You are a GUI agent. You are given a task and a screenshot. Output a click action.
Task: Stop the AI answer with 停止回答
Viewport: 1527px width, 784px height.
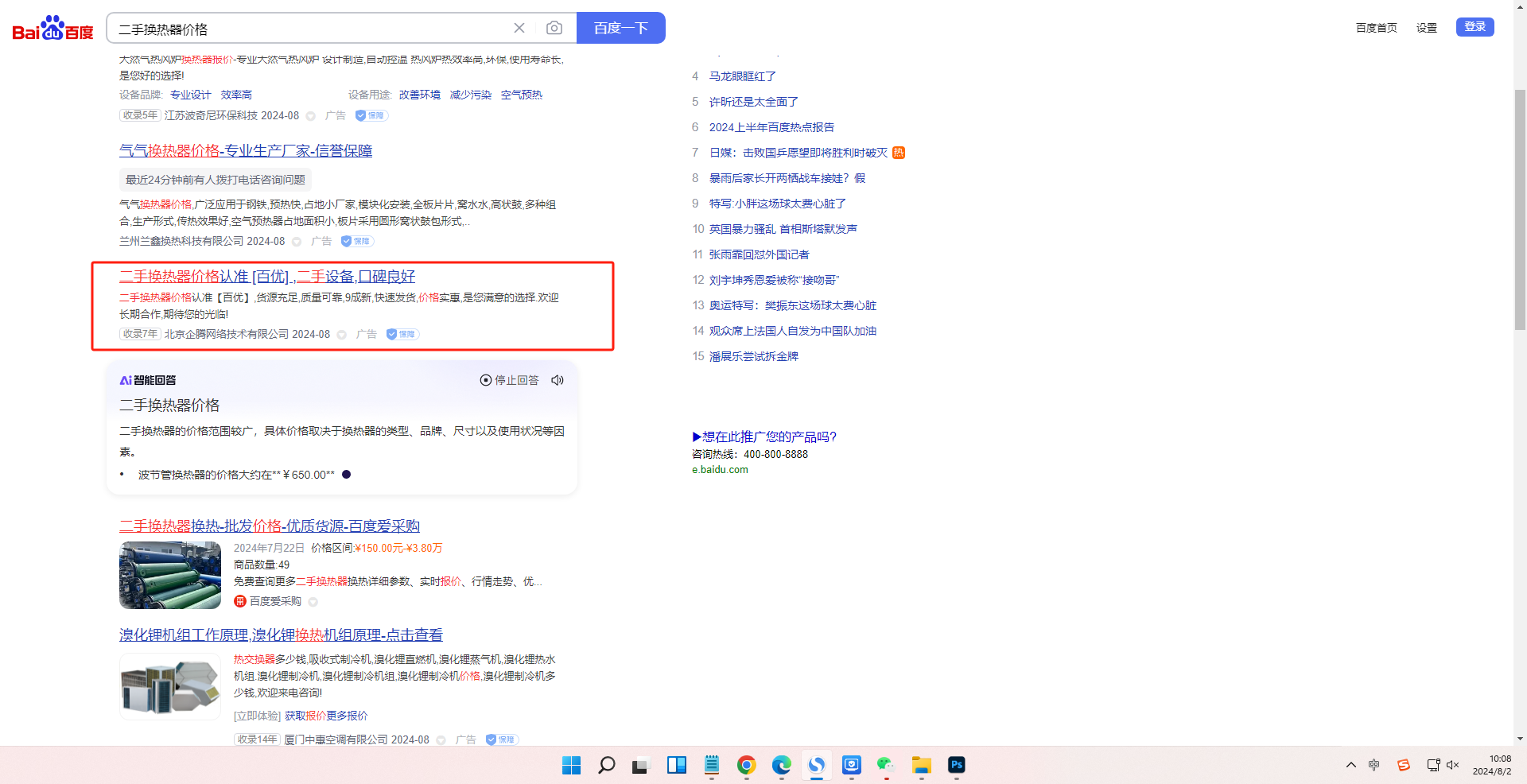509,380
